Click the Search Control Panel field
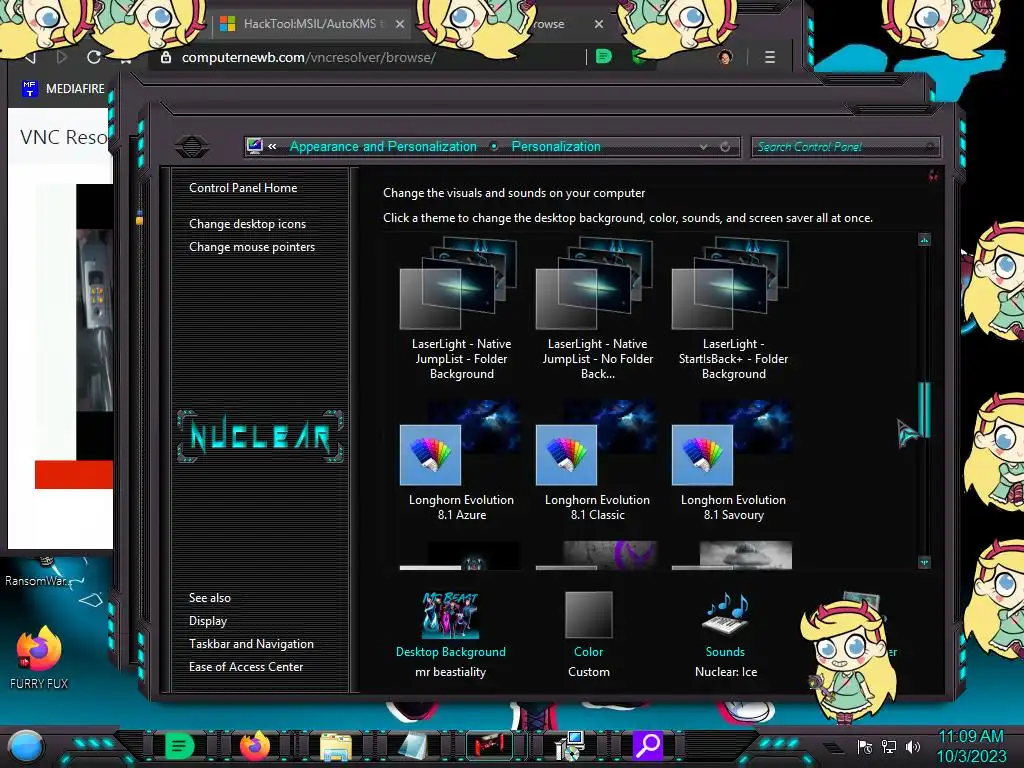 845,147
